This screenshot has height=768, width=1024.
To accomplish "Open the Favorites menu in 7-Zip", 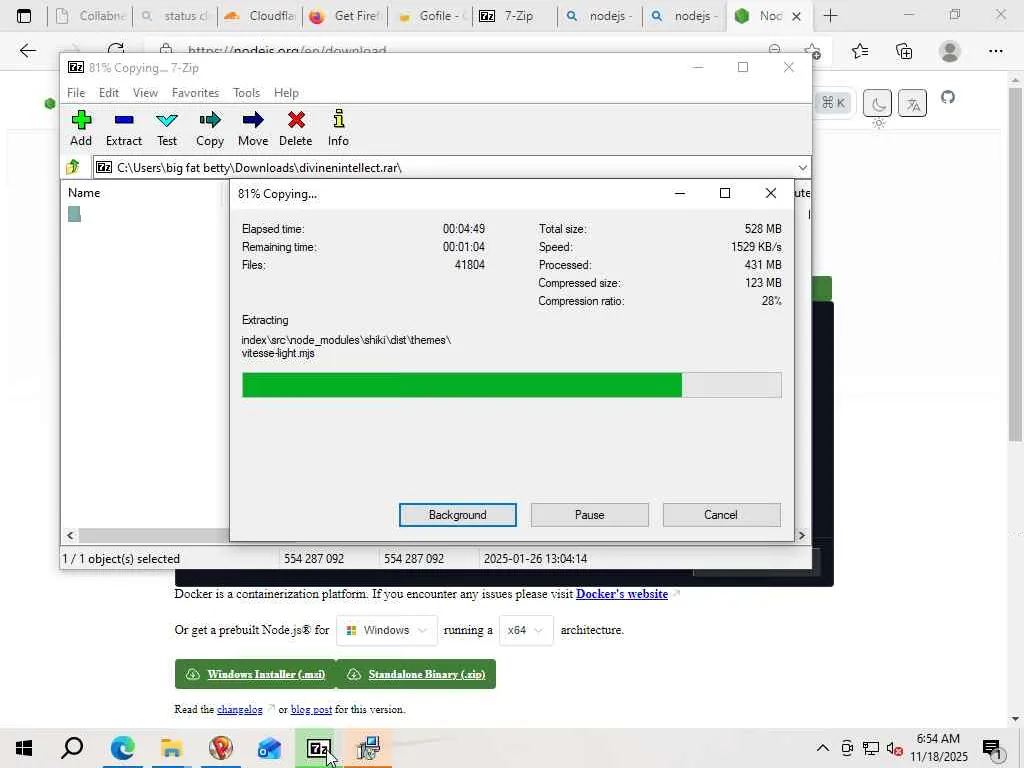I will click(x=195, y=93).
